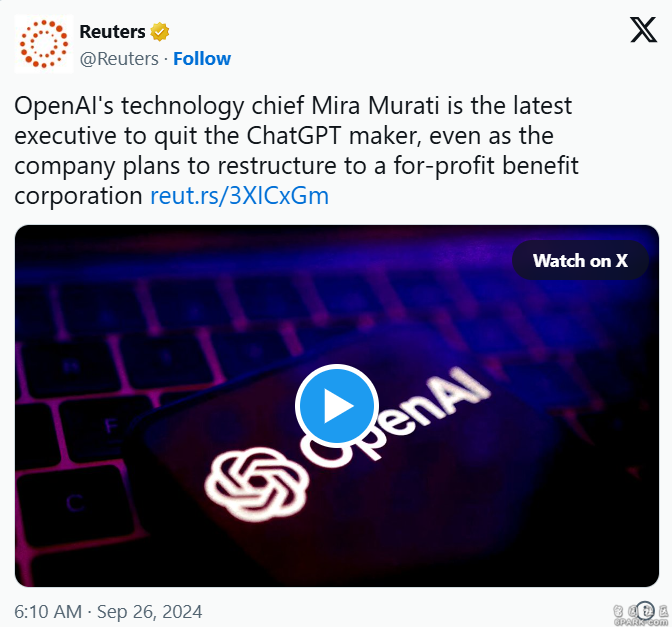Click the keyboard C key in the video
The height and width of the screenshot is (627, 672).
[75, 503]
